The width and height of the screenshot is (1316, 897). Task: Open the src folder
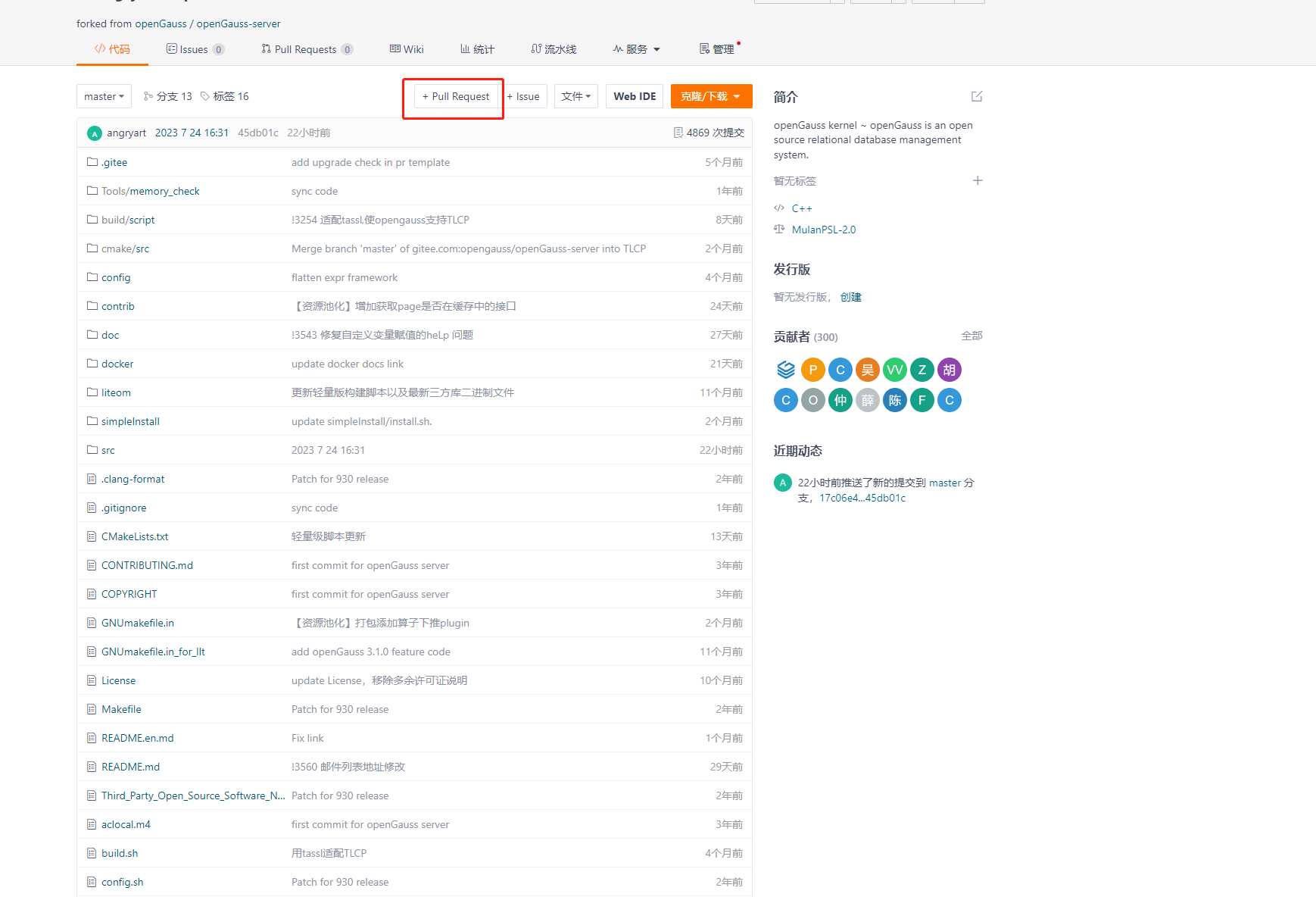coord(108,450)
